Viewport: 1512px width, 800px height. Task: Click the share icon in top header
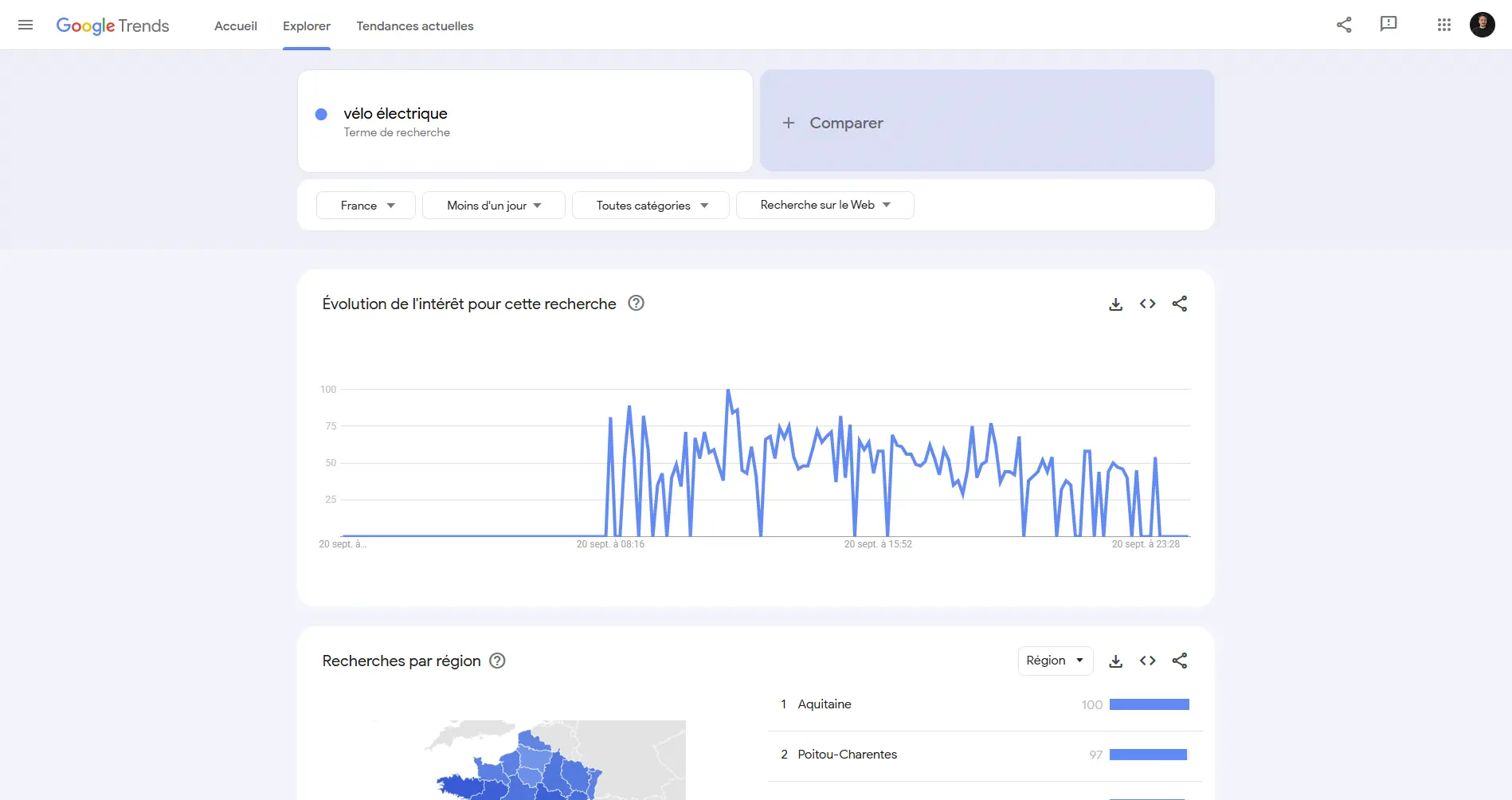[x=1344, y=25]
